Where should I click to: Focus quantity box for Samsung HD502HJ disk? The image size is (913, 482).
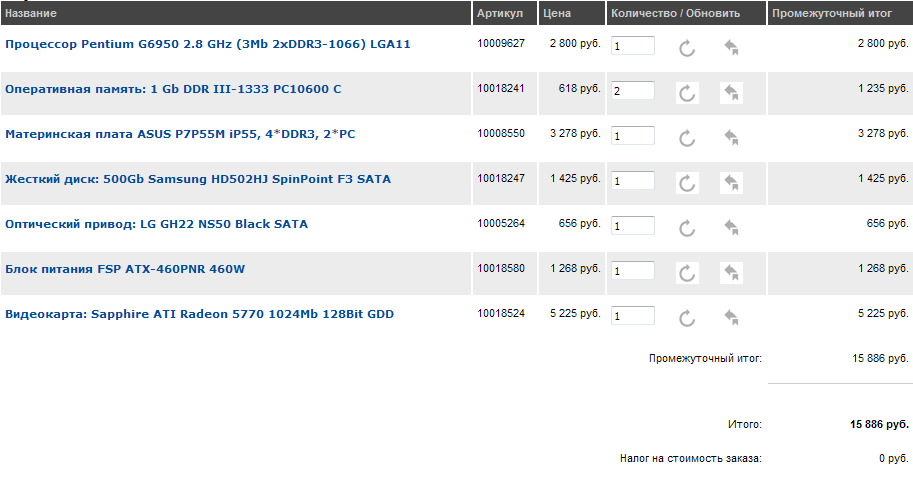pyautogui.click(x=632, y=181)
